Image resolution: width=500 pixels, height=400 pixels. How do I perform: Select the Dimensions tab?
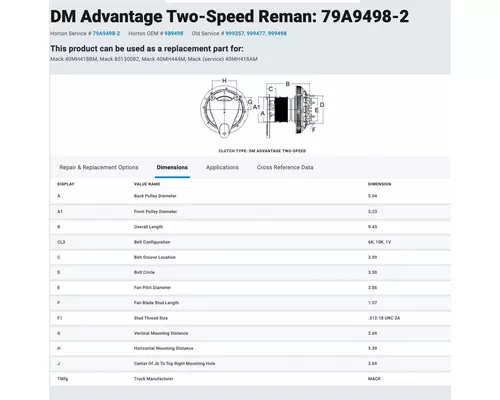172,167
